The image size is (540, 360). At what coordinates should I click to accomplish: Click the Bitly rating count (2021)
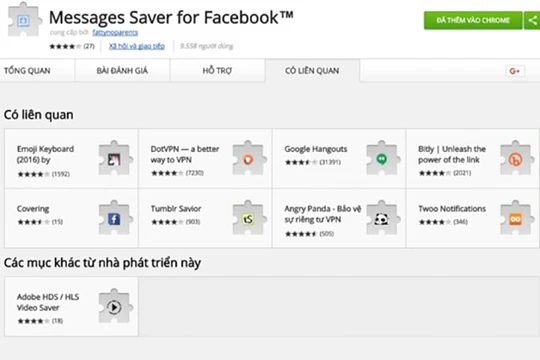(462, 173)
